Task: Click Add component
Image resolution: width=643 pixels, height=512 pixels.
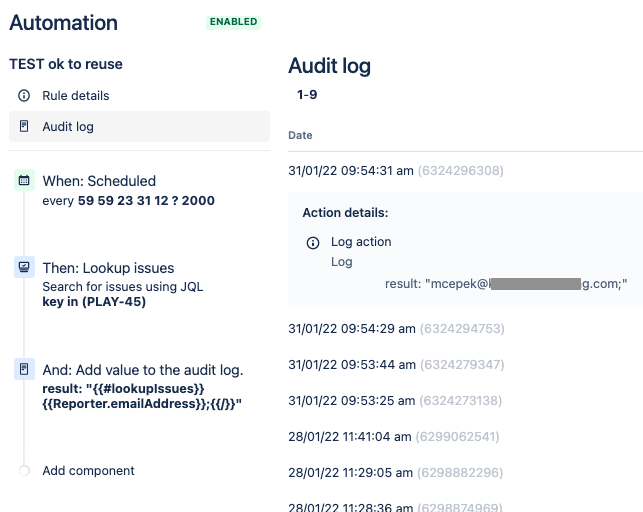Action: pyautogui.click(x=88, y=471)
